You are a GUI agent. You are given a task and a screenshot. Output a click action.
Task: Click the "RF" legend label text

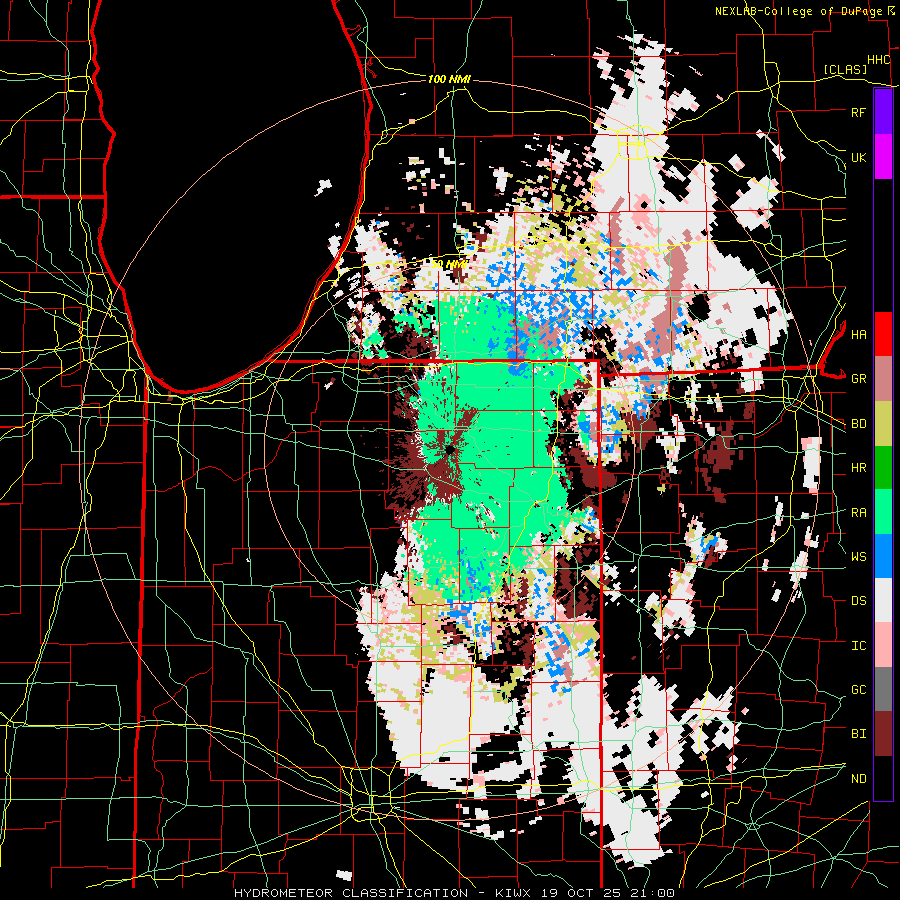point(858,112)
